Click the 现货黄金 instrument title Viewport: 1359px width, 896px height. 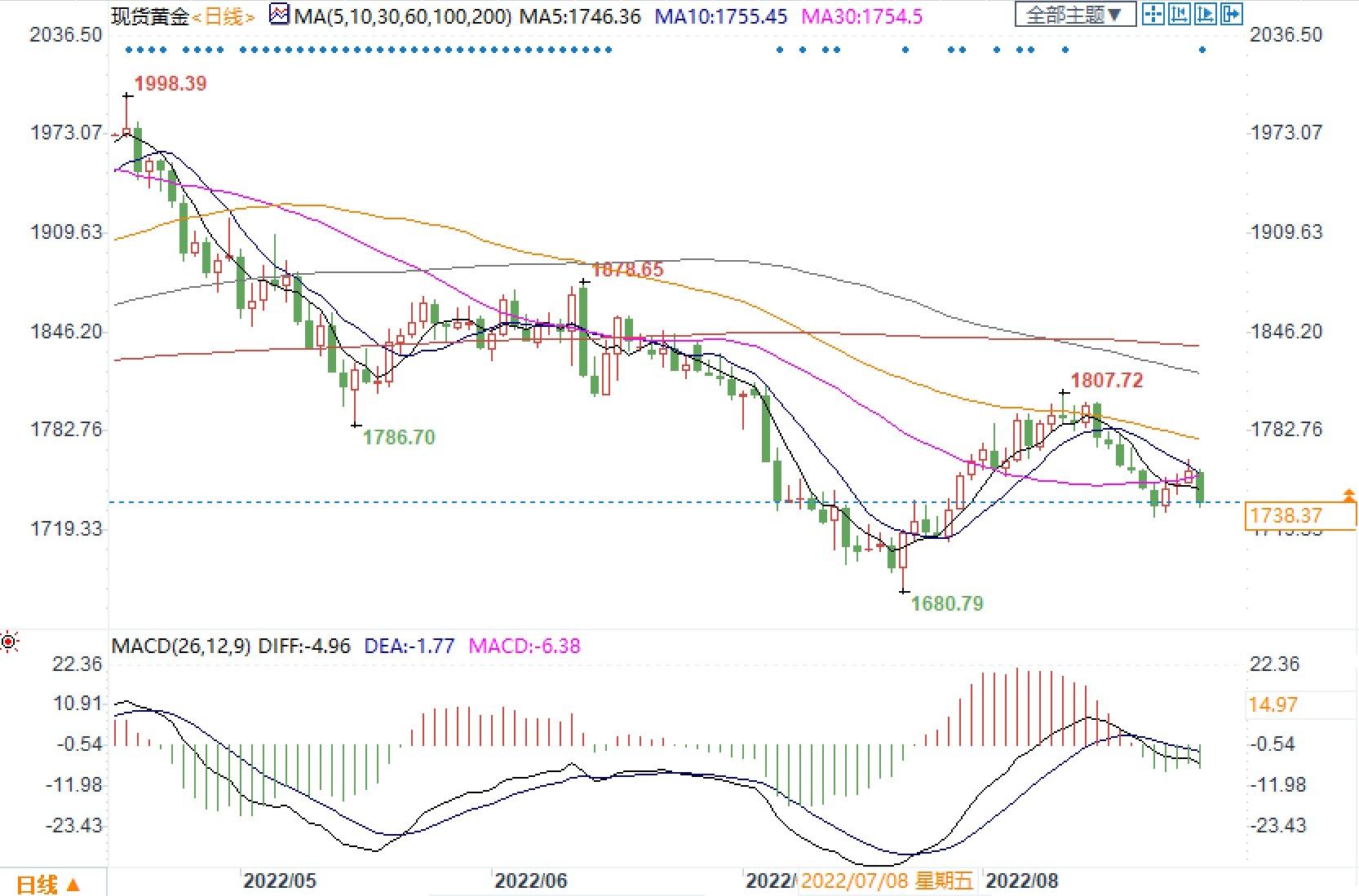[x=150, y=15]
